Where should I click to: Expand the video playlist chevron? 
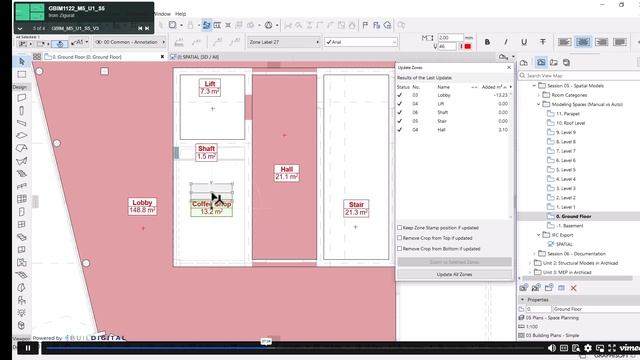[x=20, y=29]
